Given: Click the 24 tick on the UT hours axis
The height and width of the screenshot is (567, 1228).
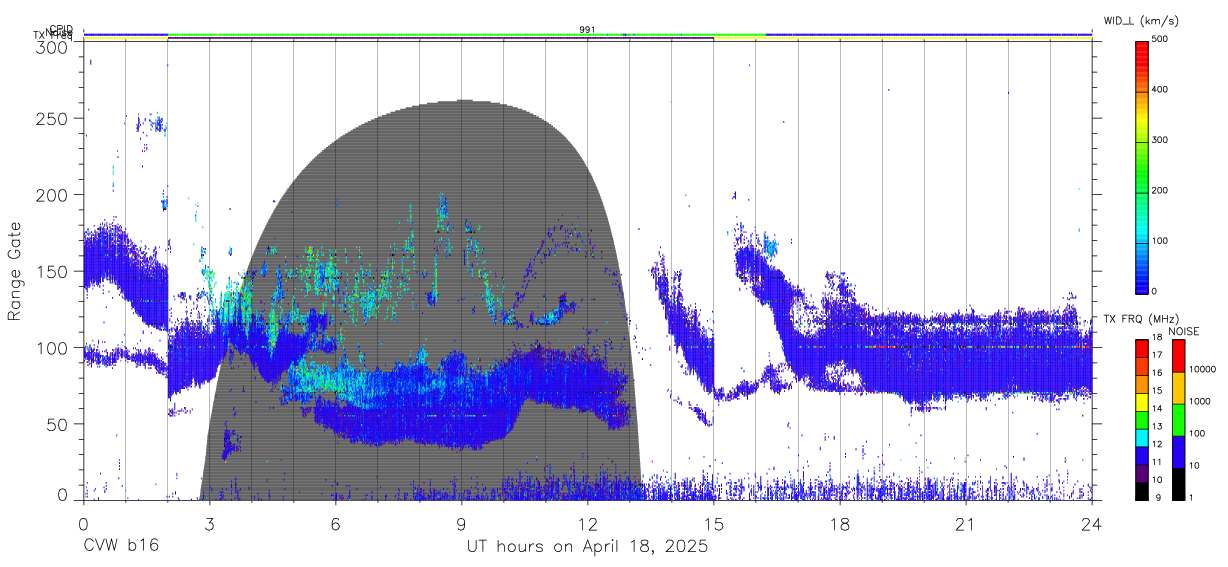Looking at the screenshot, I should point(1092,524).
